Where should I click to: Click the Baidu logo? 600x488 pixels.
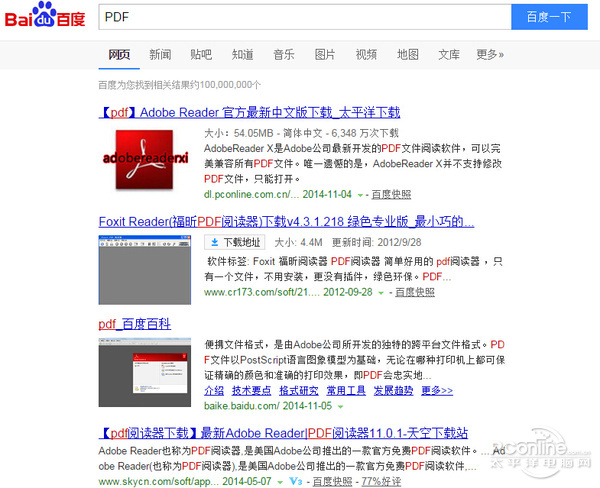(x=45, y=17)
